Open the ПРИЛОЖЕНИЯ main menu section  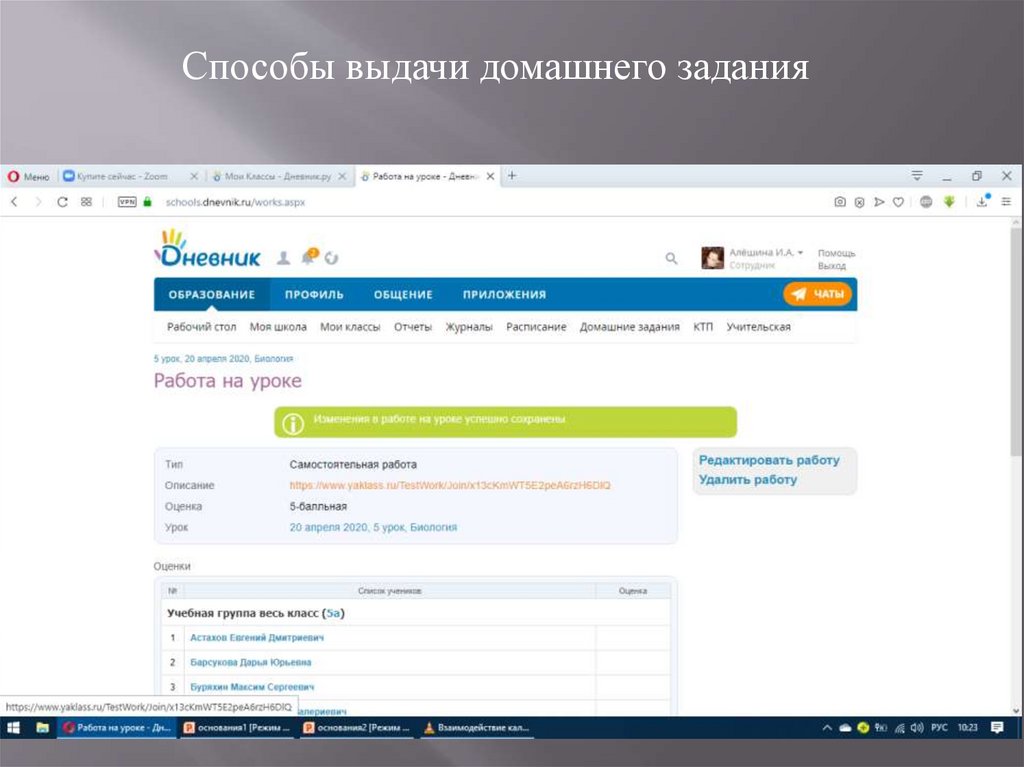click(x=504, y=295)
